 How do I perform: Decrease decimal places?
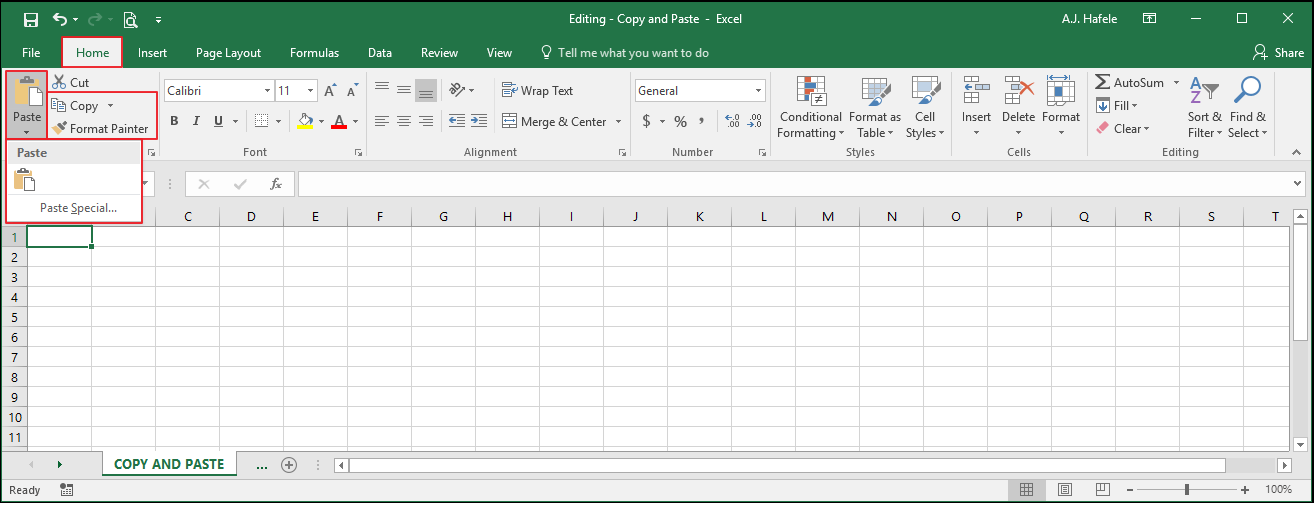755,122
